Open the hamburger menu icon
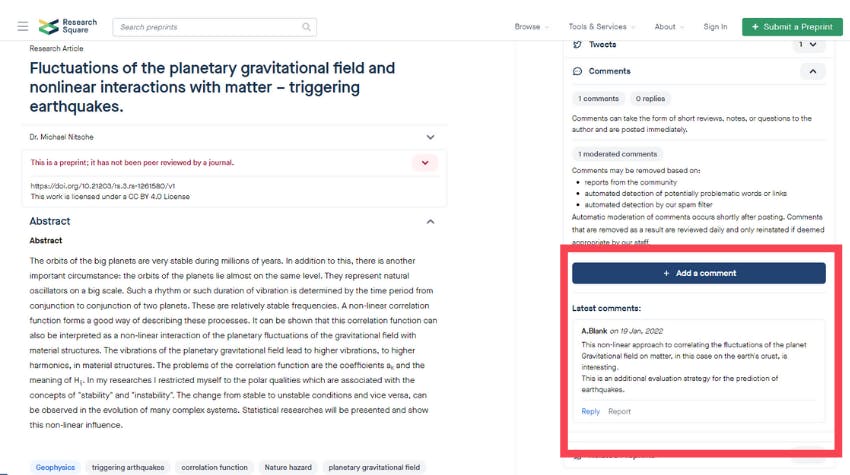This screenshot has width=850, height=475. click(x=23, y=27)
